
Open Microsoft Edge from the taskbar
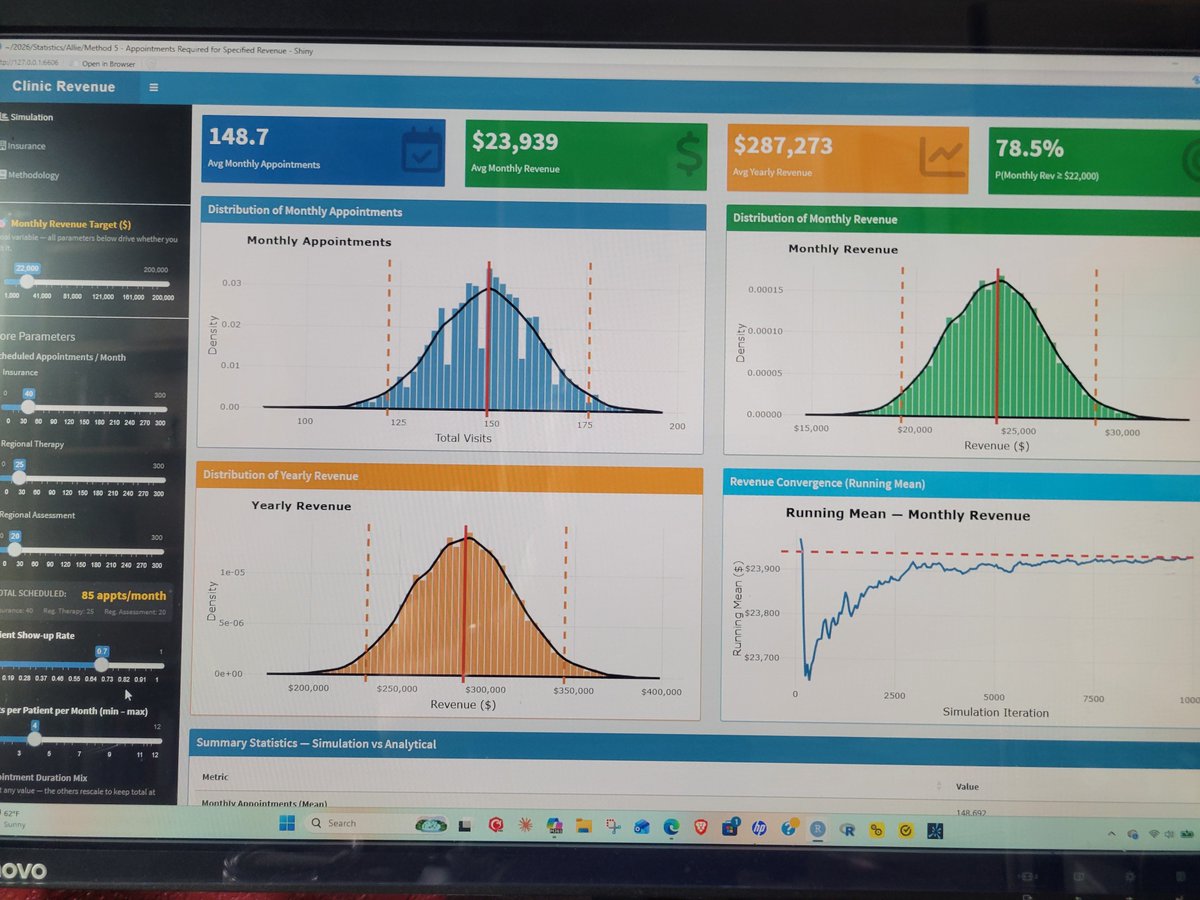[671, 827]
